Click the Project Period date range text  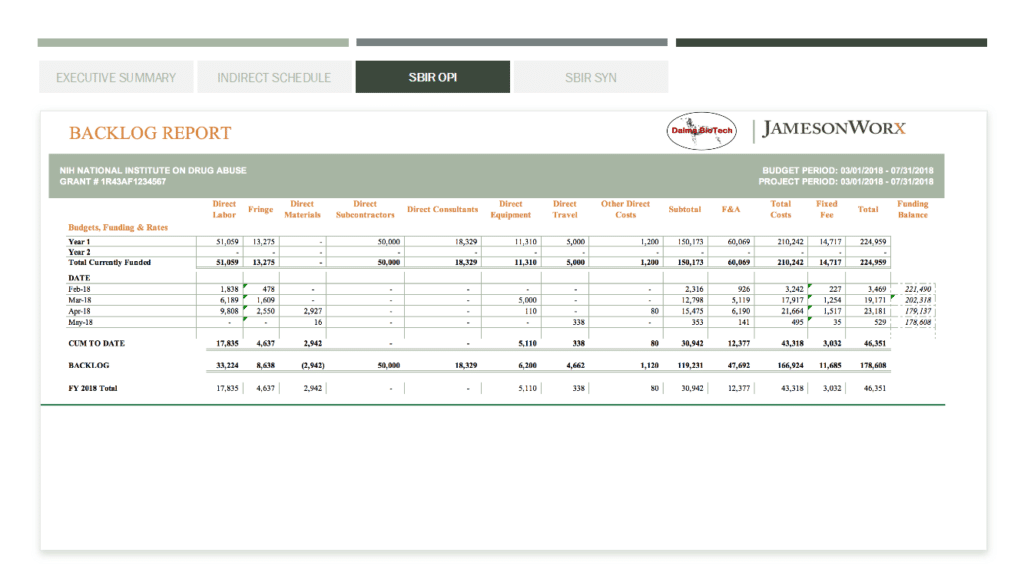pos(846,182)
